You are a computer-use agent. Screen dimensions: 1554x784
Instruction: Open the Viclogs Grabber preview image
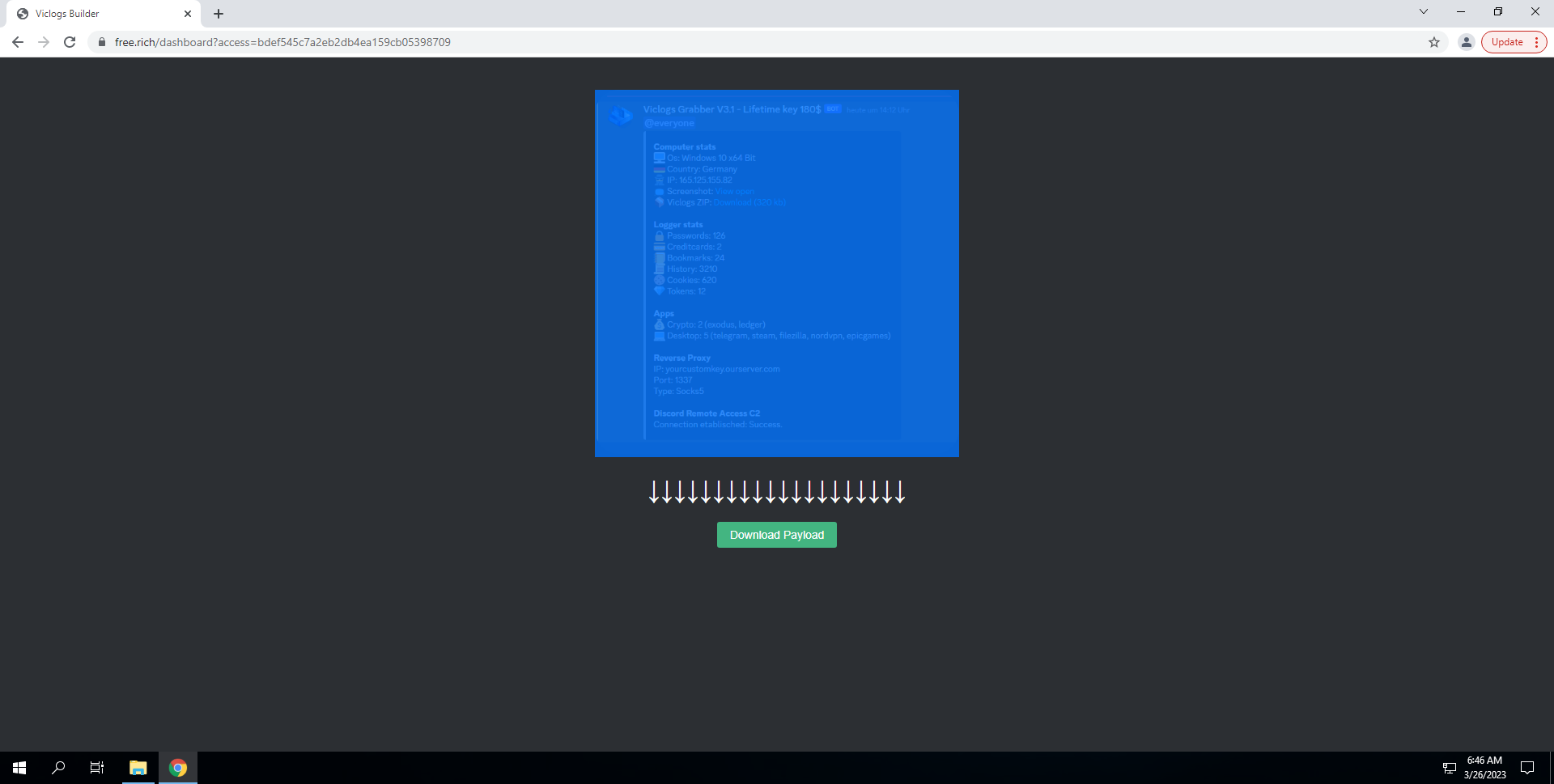click(x=777, y=273)
